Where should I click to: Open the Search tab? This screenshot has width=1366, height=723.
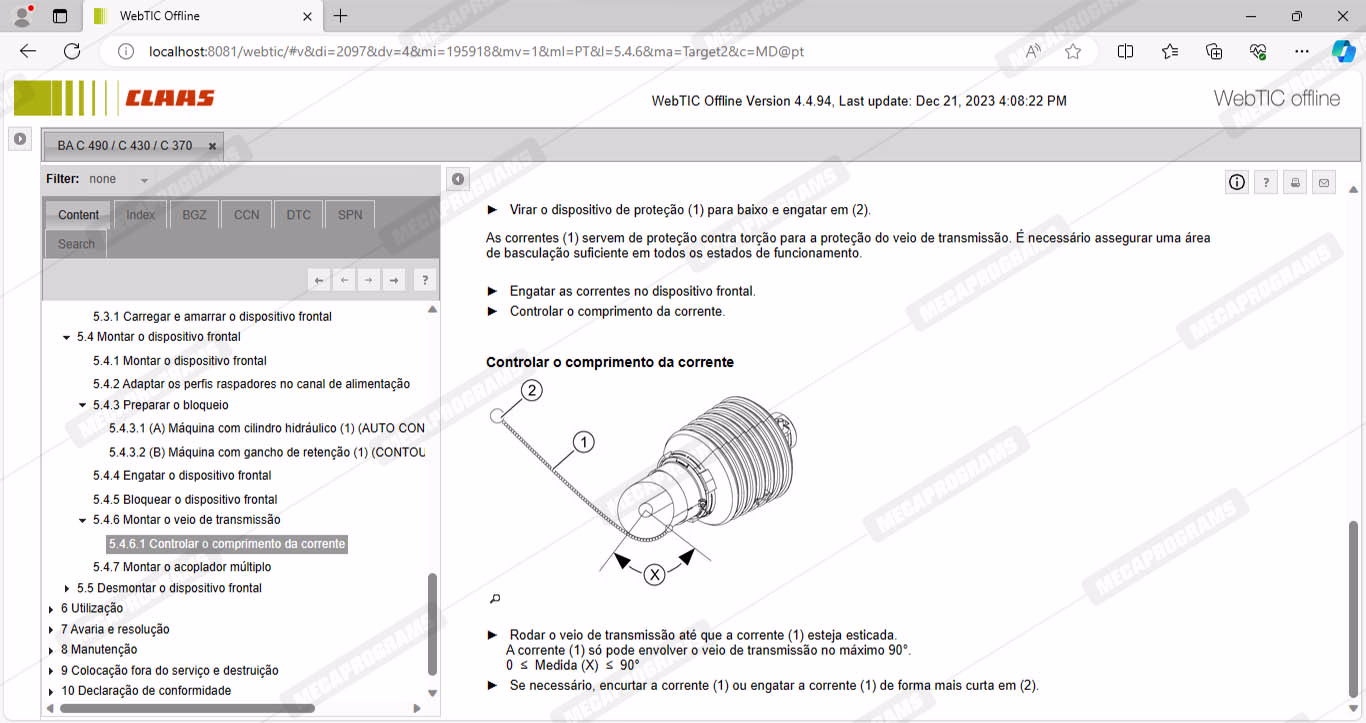[x=76, y=244]
